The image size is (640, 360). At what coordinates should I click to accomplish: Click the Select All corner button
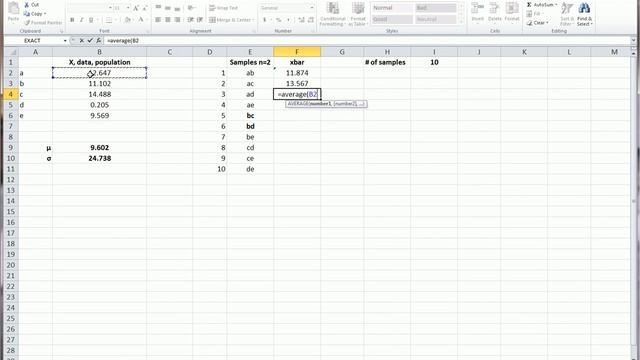(11, 52)
